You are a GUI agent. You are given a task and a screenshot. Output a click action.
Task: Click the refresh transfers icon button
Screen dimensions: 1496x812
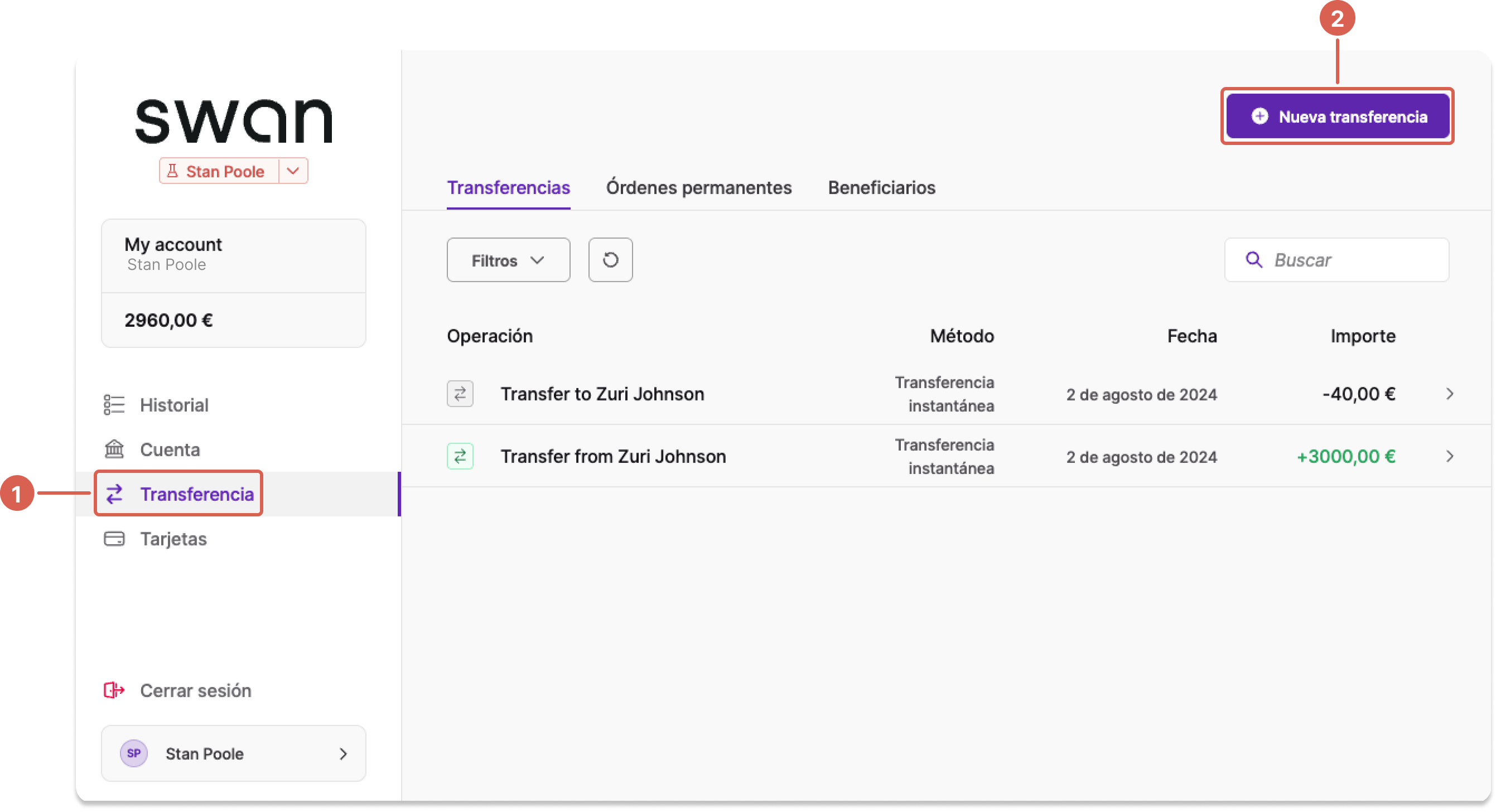click(x=610, y=260)
